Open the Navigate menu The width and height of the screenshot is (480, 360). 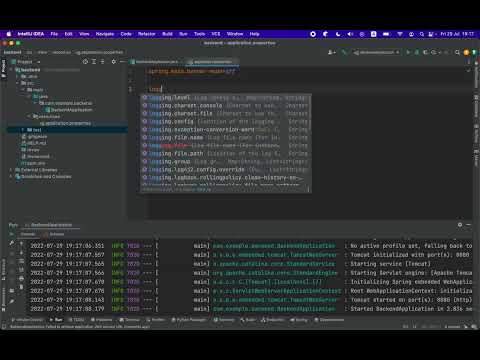pyautogui.click(x=105, y=34)
